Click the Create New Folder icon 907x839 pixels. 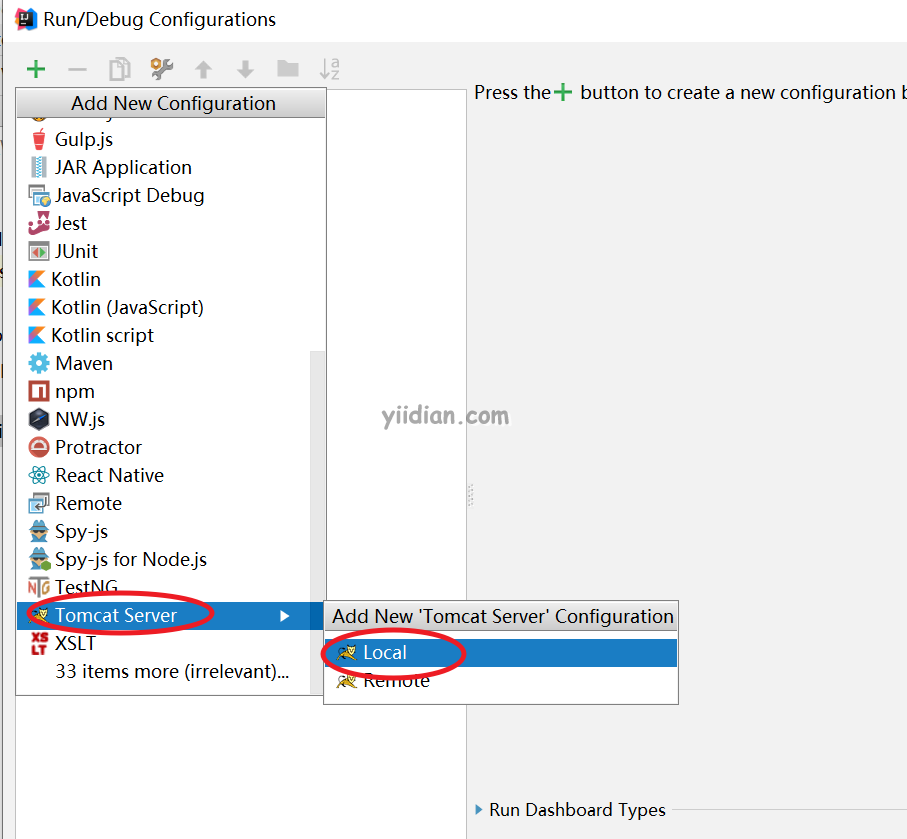(287, 69)
